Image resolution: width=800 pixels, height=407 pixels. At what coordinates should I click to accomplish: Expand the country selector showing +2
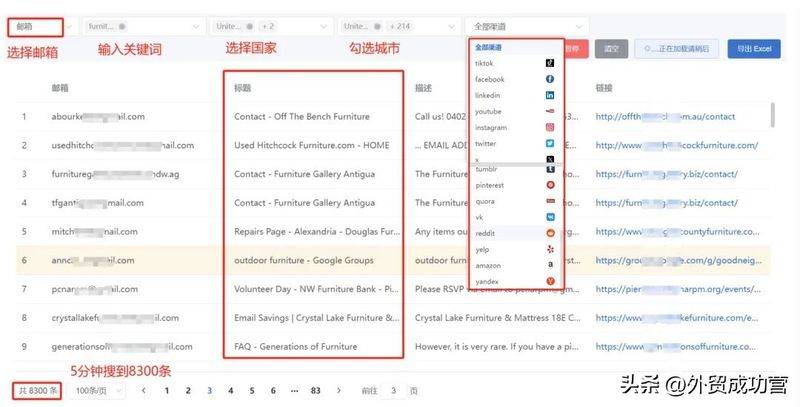pyautogui.click(x=270, y=25)
